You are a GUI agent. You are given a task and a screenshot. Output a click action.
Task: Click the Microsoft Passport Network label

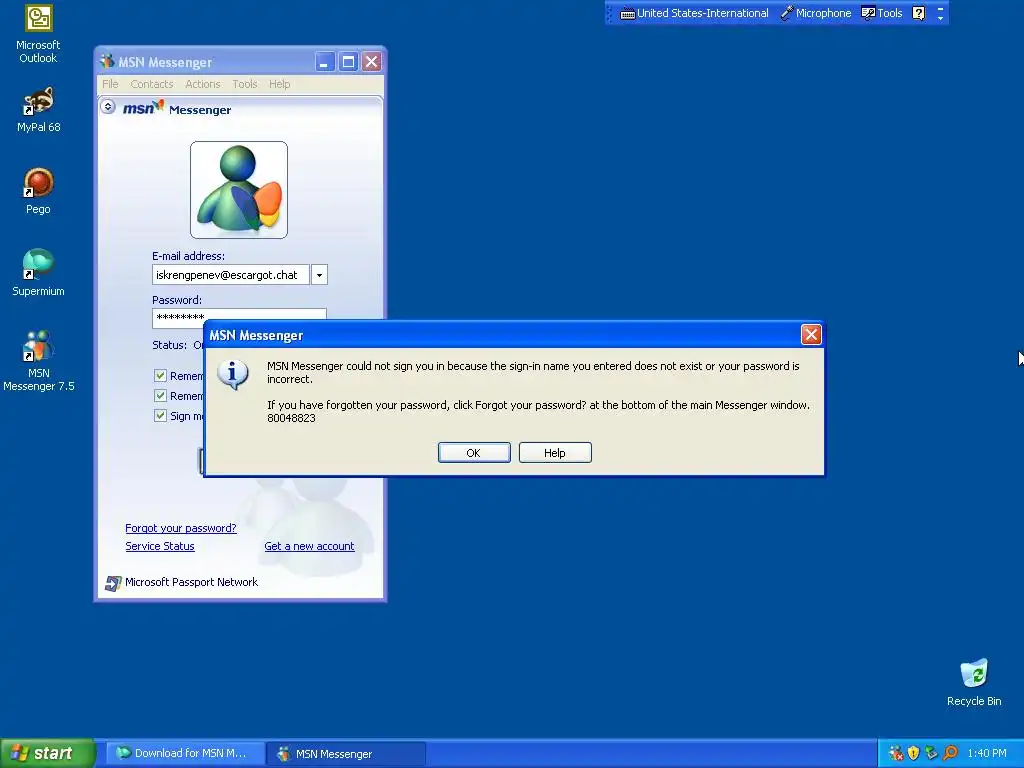coord(191,582)
